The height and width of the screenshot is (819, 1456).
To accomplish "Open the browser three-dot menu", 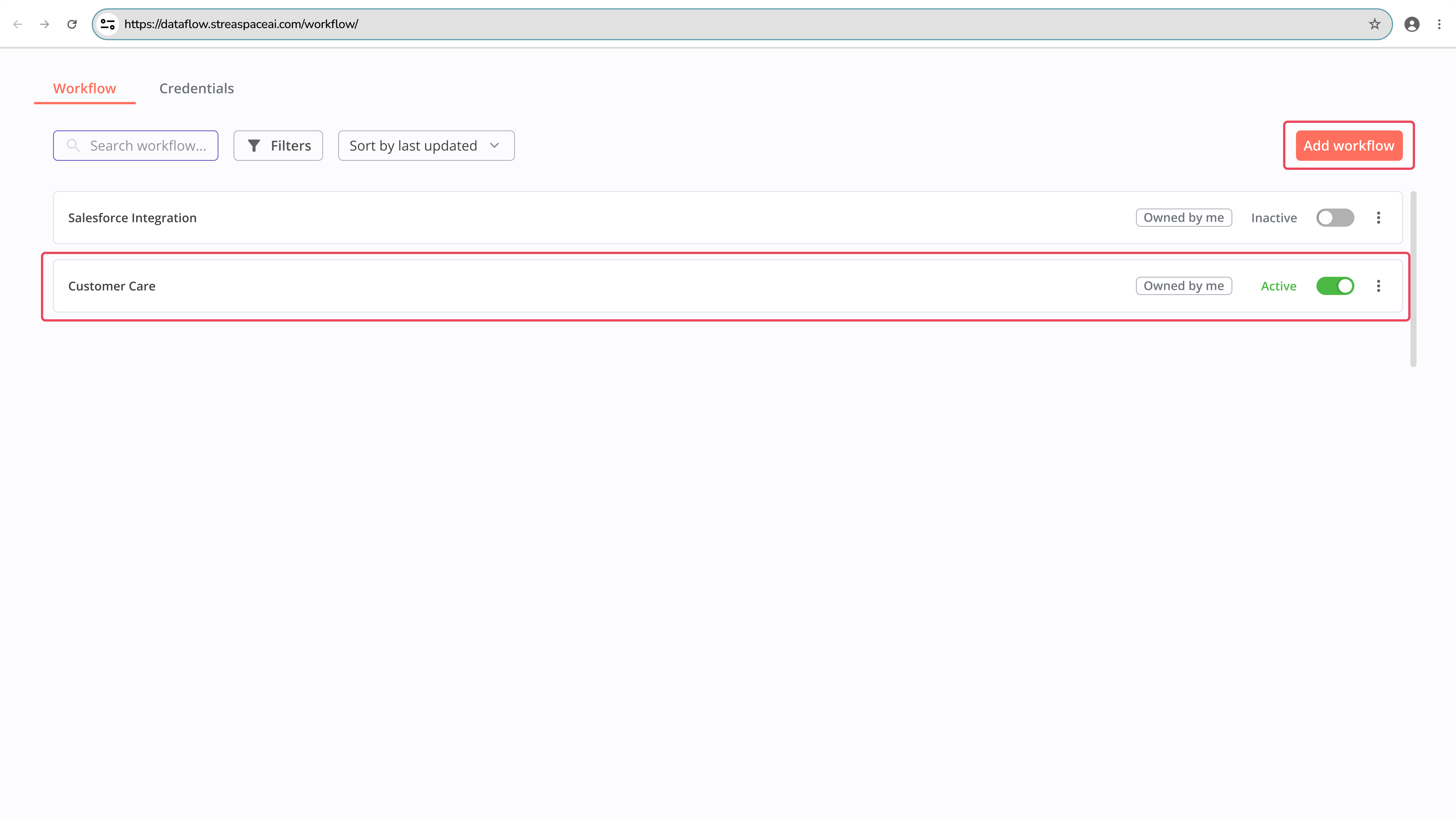I will click(1439, 24).
